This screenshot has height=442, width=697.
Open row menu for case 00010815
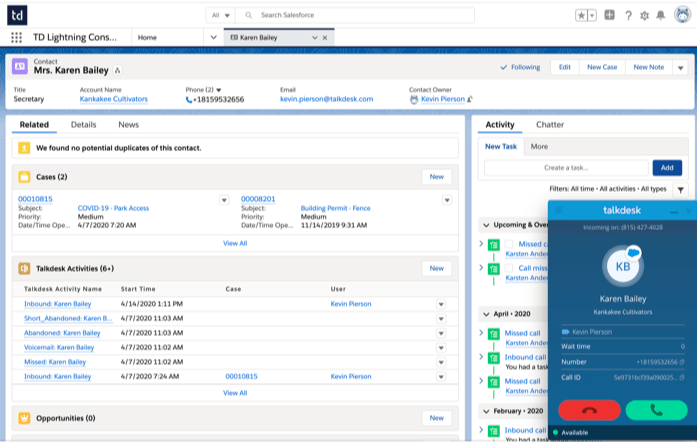(224, 200)
